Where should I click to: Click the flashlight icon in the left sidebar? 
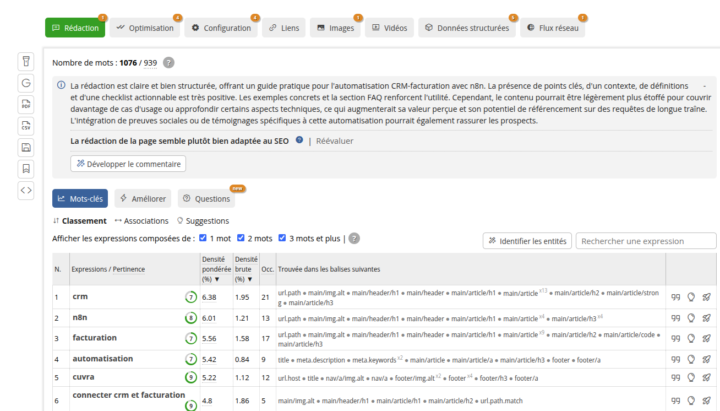[x=26, y=61]
